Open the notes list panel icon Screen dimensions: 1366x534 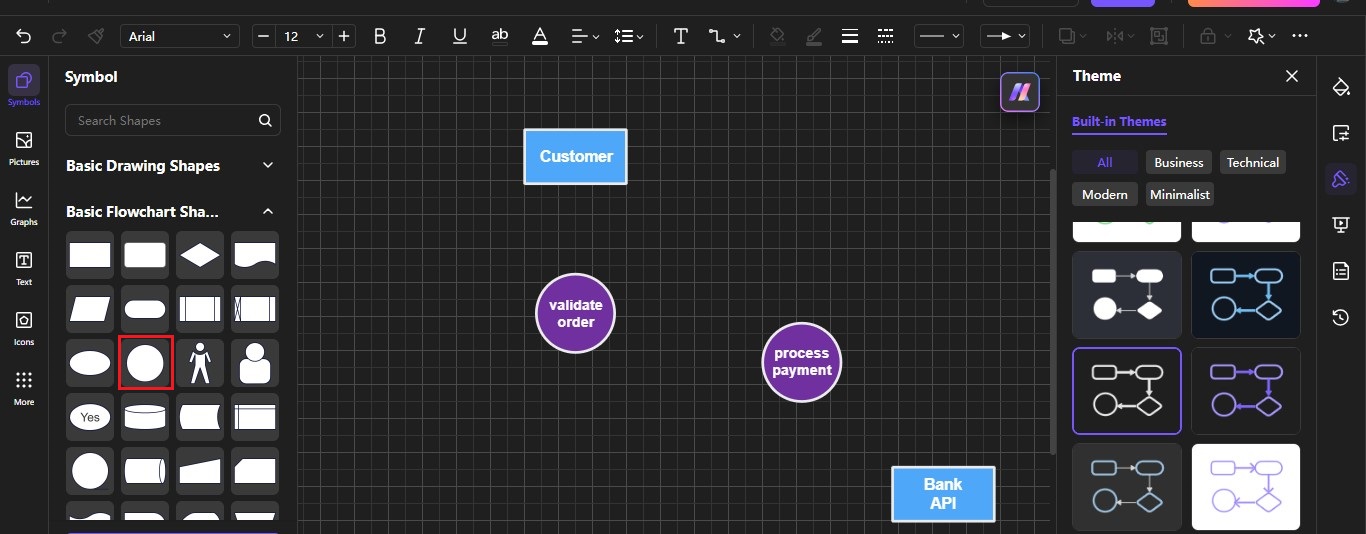[1341, 271]
